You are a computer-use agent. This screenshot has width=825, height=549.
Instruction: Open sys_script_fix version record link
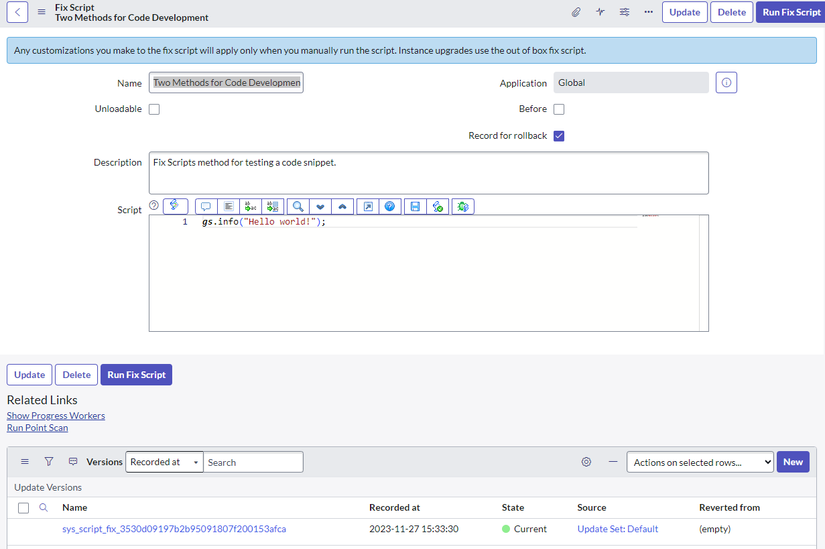(x=174, y=529)
